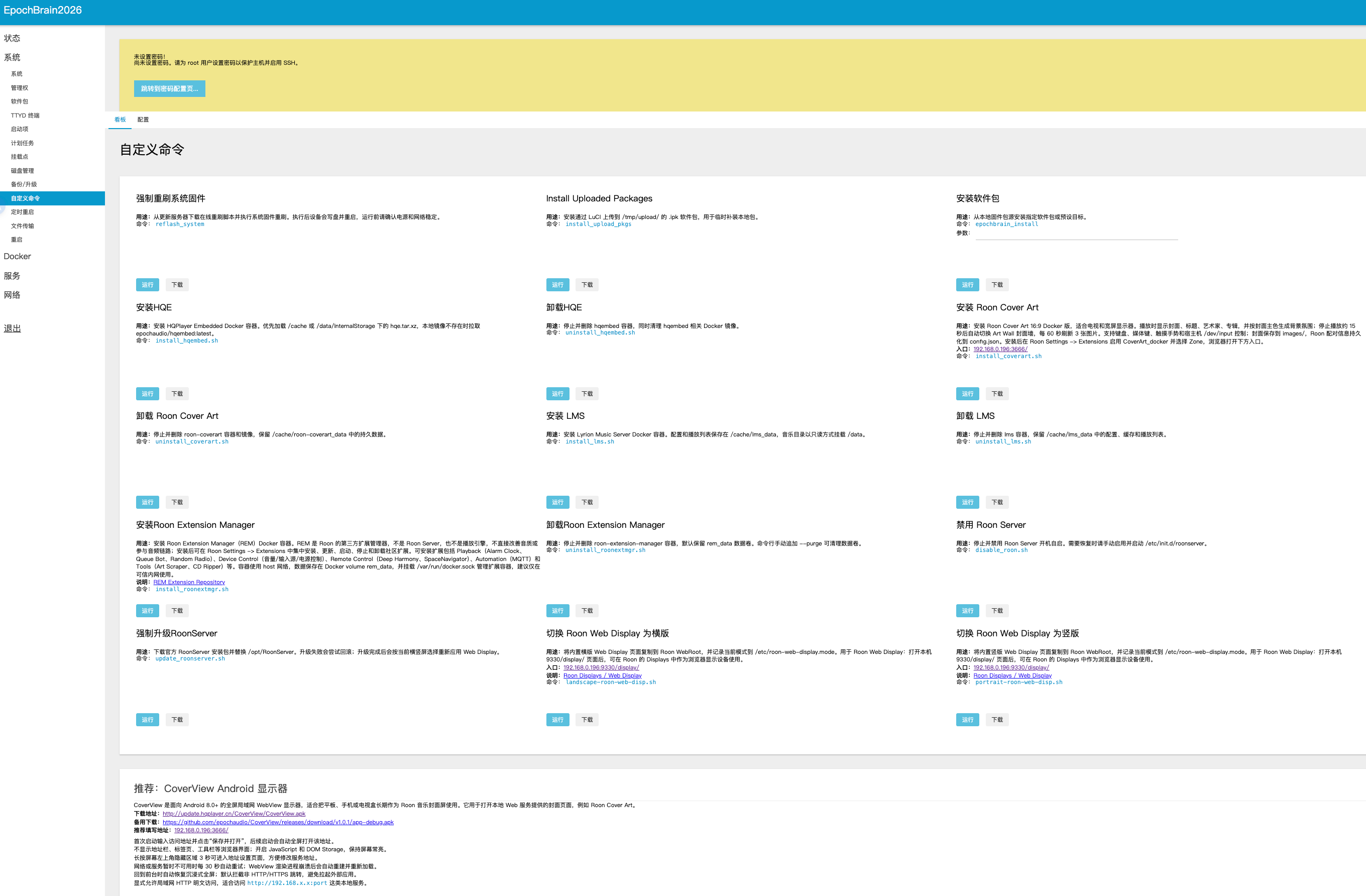
Task: Run the 安装HQE command
Action: (148, 394)
